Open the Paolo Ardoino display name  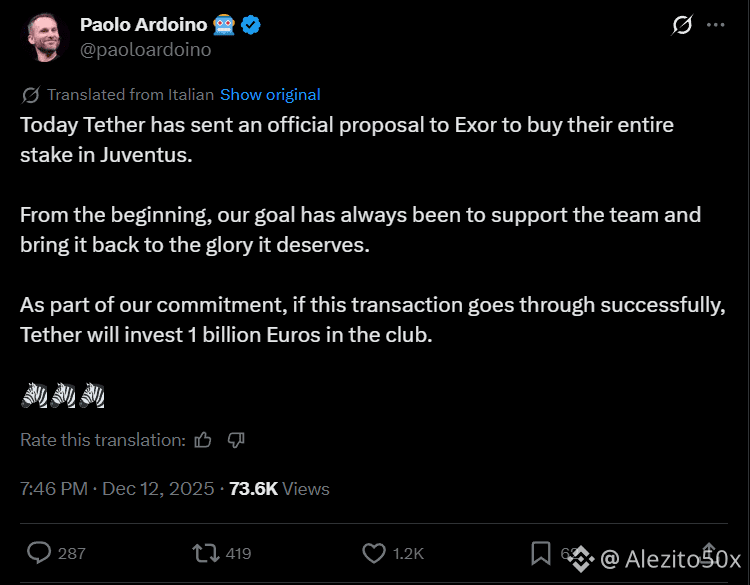pyautogui.click(x=143, y=24)
